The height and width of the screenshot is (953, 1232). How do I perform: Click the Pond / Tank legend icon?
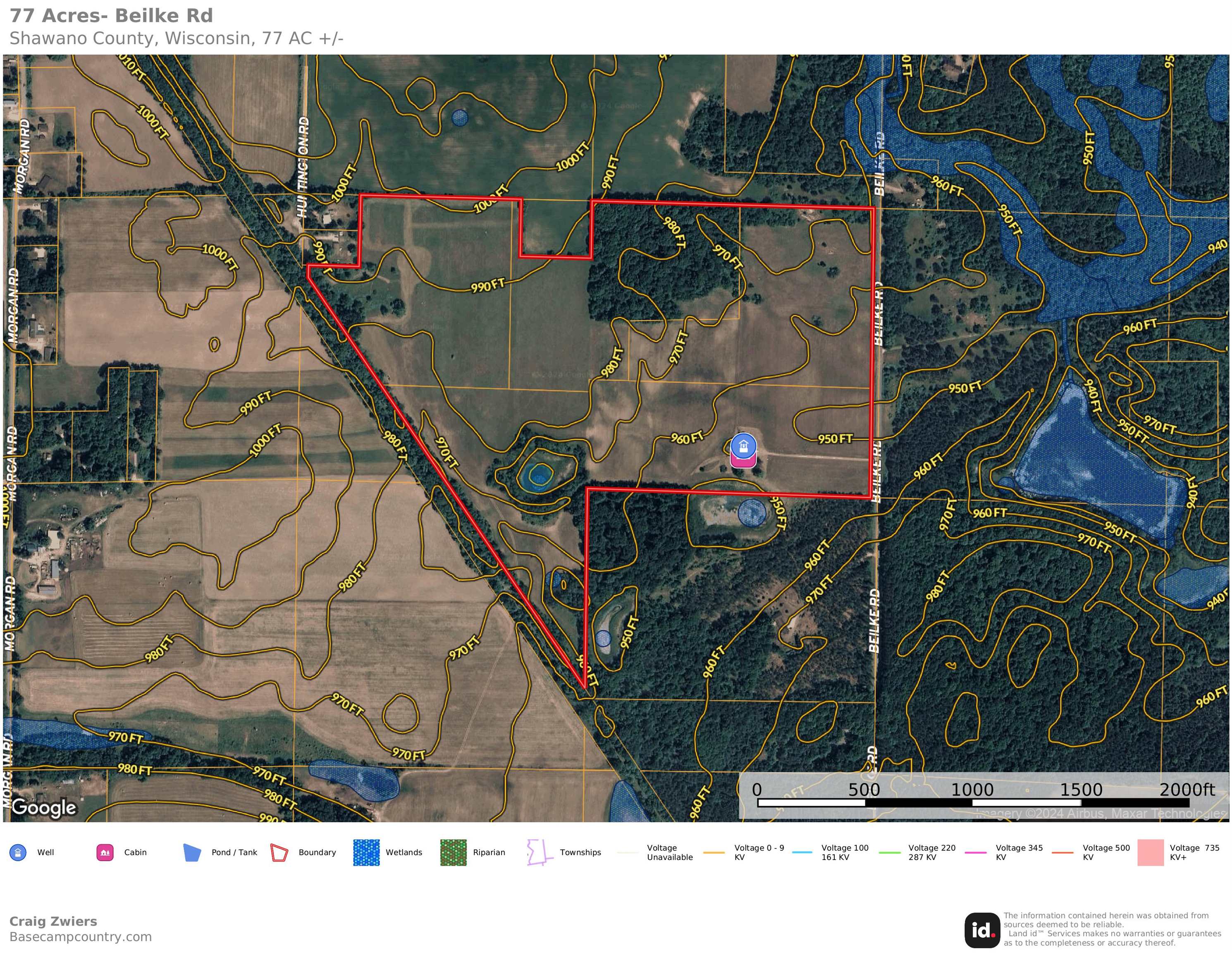pyautogui.click(x=192, y=852)
